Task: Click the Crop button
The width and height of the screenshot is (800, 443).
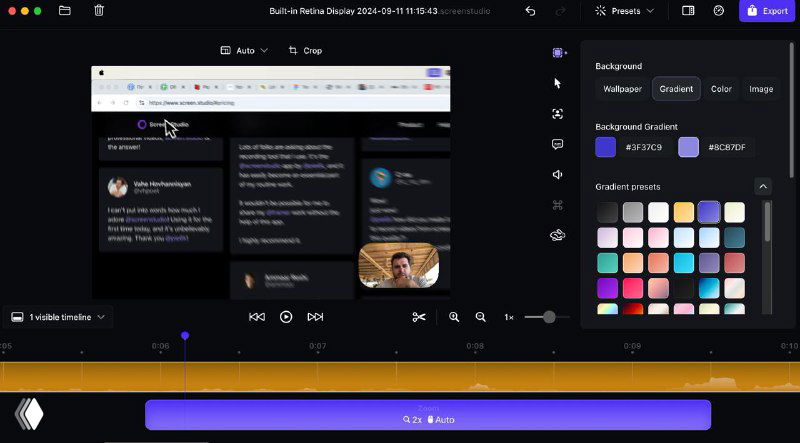Action: [x=305, y=50]
